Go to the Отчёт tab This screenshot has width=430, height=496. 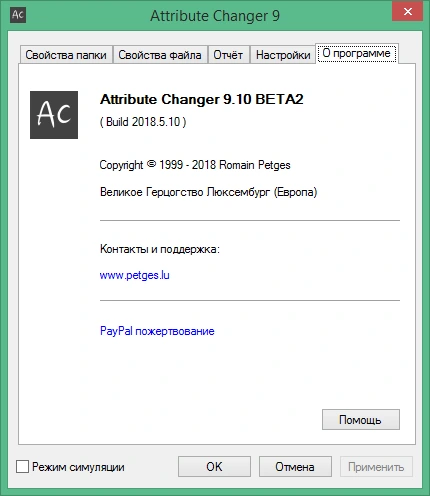pyautogui.click(x=228, y=55)
